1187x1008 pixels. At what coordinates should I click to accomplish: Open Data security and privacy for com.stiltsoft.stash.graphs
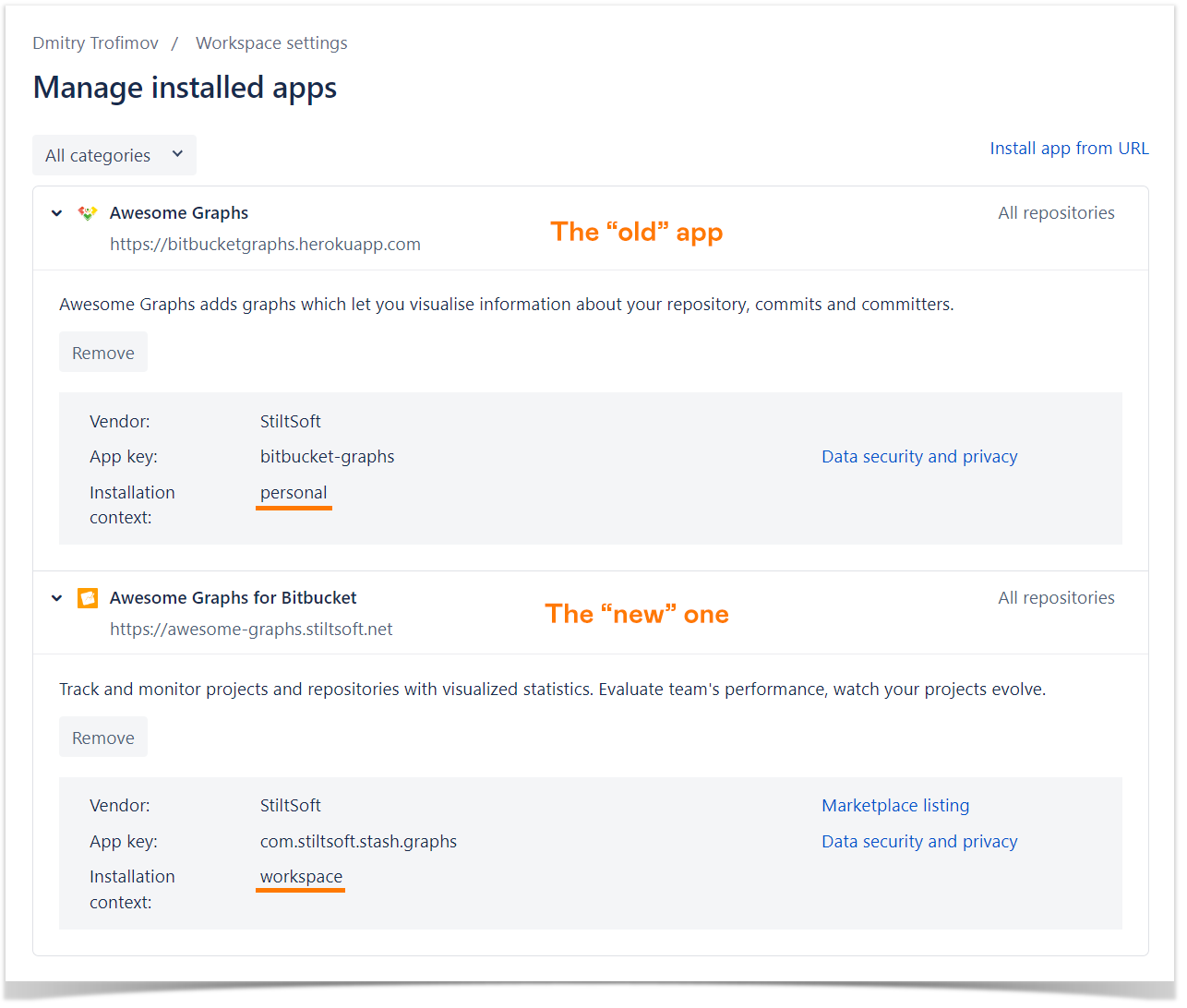pos(919,842)
